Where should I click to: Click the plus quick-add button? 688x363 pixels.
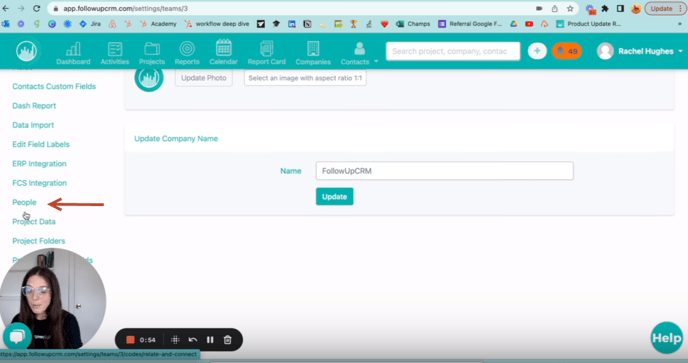(537, 51)
